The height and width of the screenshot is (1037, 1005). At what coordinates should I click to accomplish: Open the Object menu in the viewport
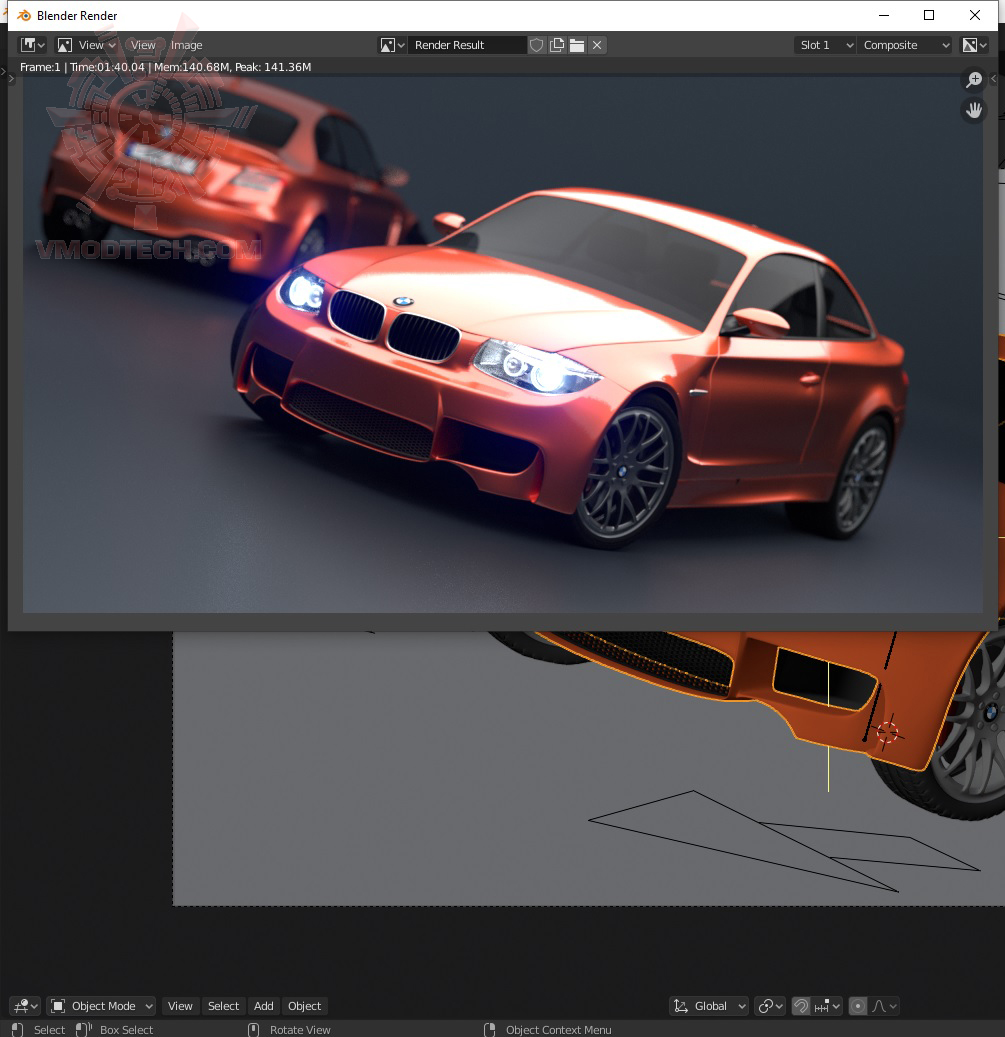(304, 1006)
